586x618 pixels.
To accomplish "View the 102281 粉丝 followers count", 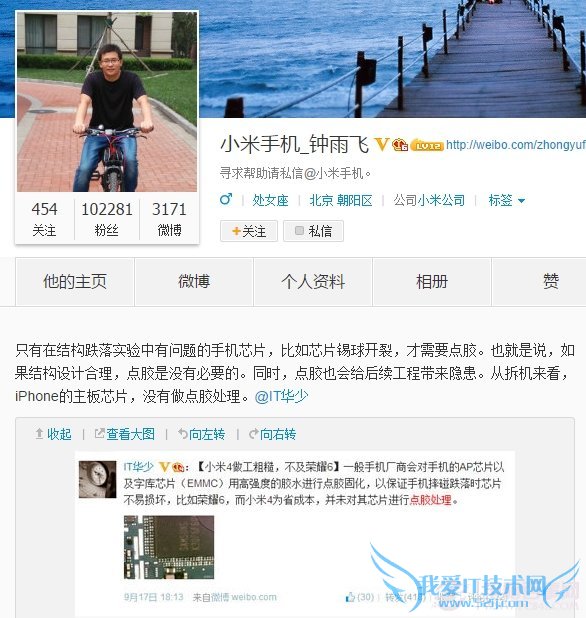I will coord(107,219).
